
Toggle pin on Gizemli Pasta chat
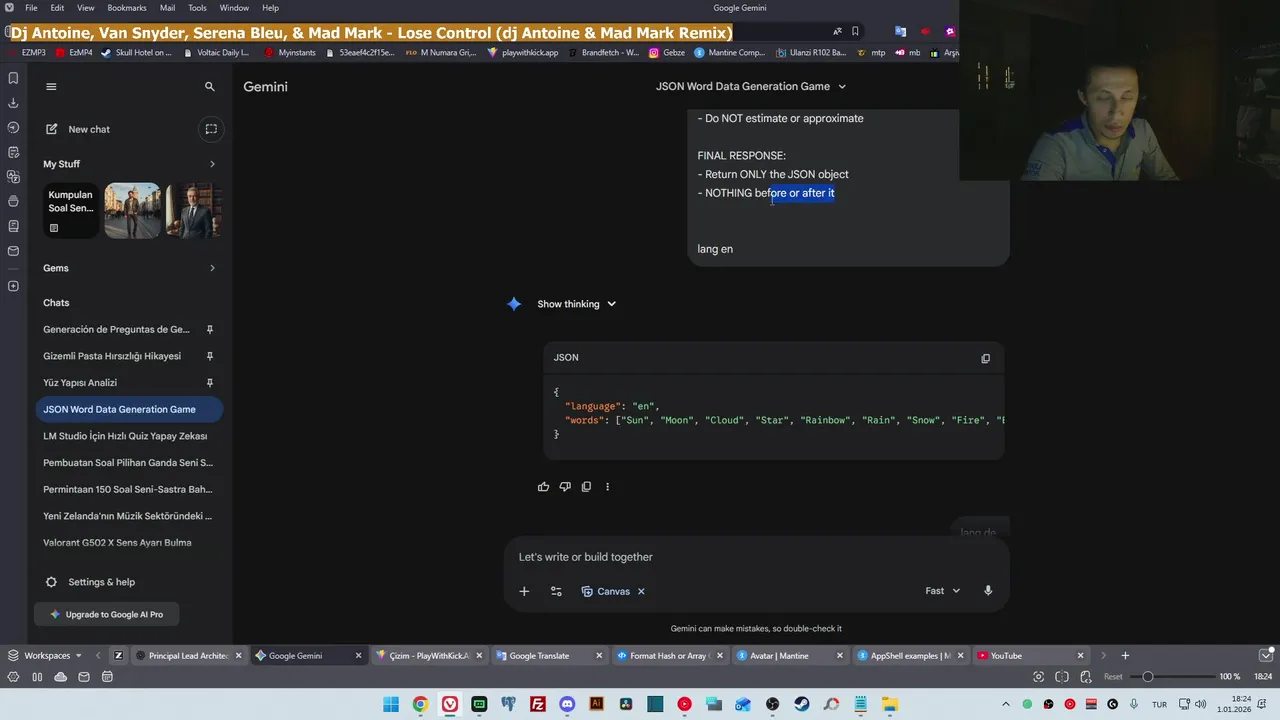210,356
